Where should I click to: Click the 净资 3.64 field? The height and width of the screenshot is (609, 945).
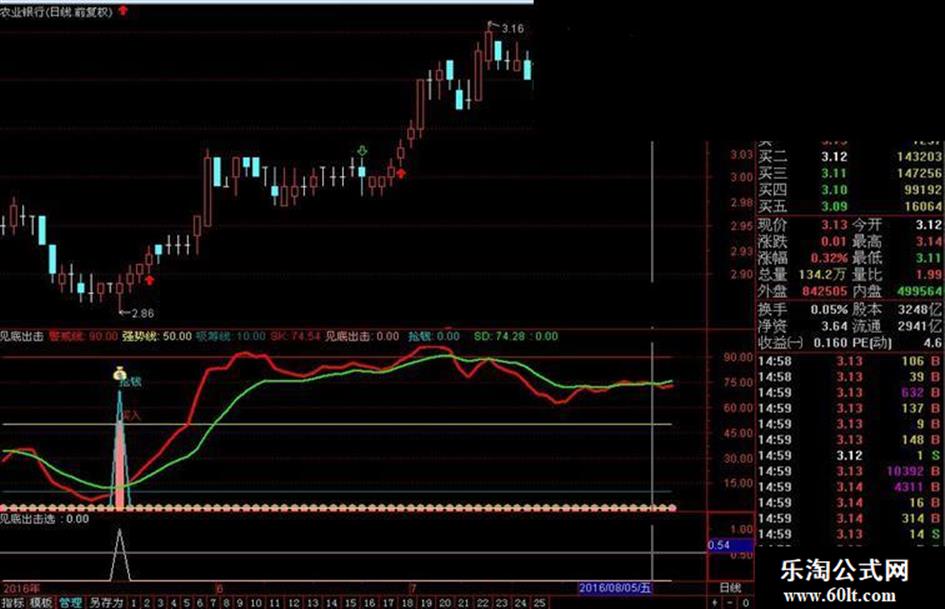point(803,326)
